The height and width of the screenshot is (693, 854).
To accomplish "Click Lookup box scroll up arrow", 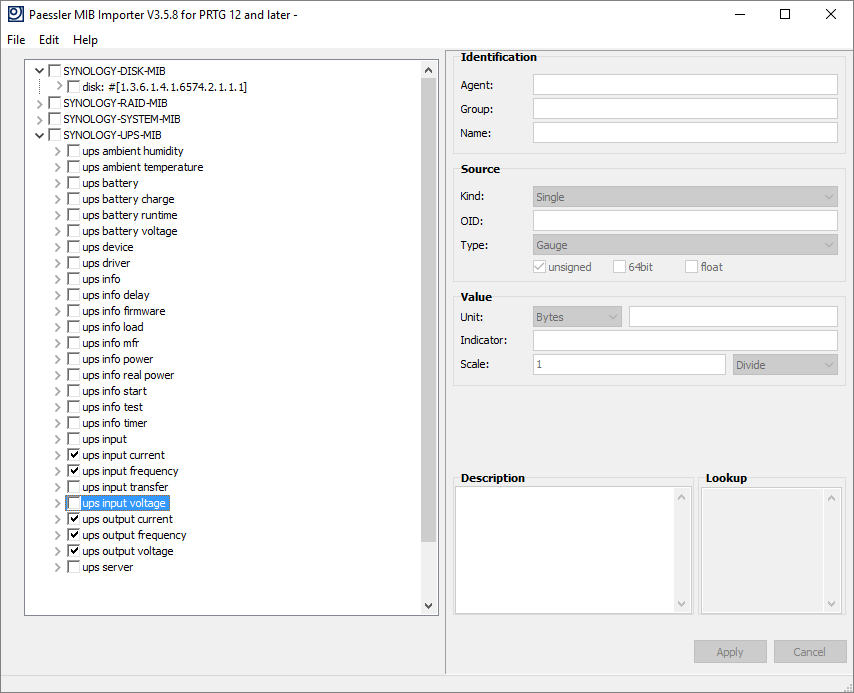I will pos(831,498).
